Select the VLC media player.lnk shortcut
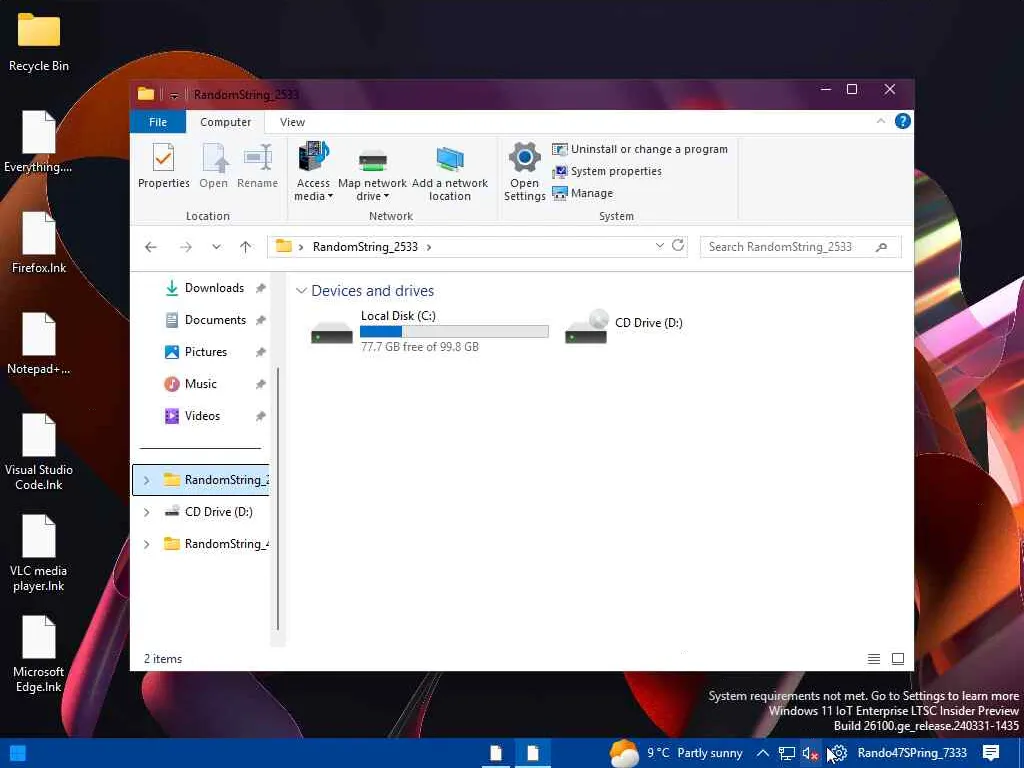 (x=39, y=553)
